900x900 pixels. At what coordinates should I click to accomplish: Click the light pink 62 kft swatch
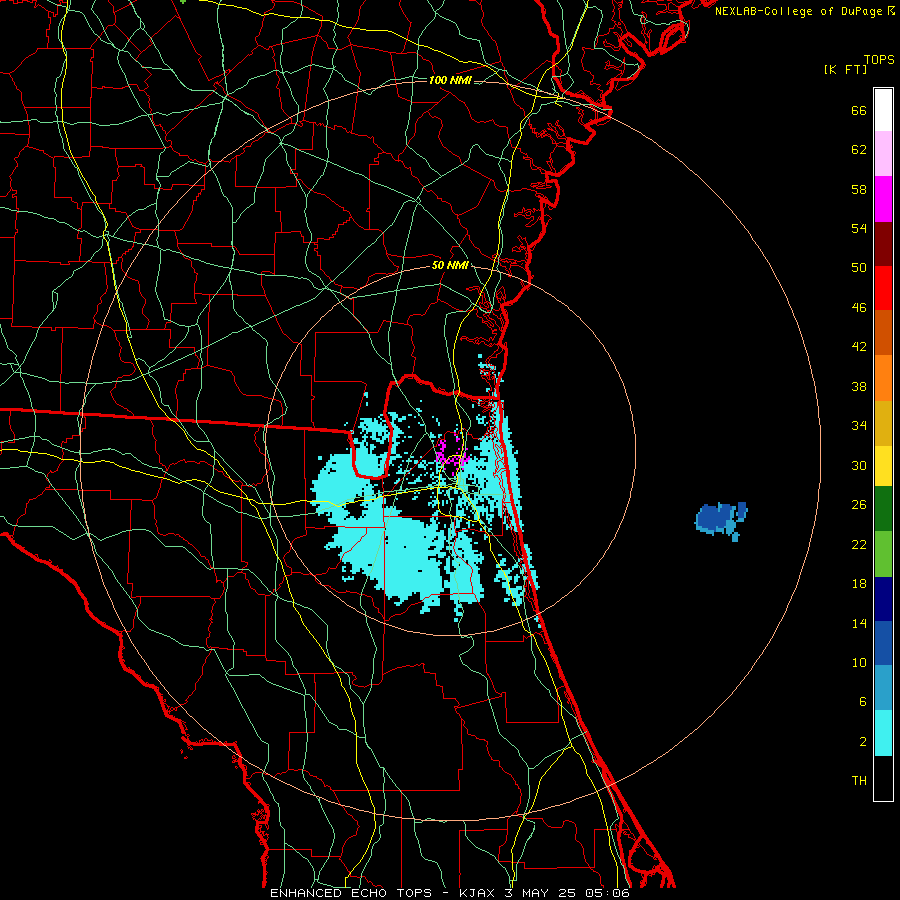click(x=883, y=153)
